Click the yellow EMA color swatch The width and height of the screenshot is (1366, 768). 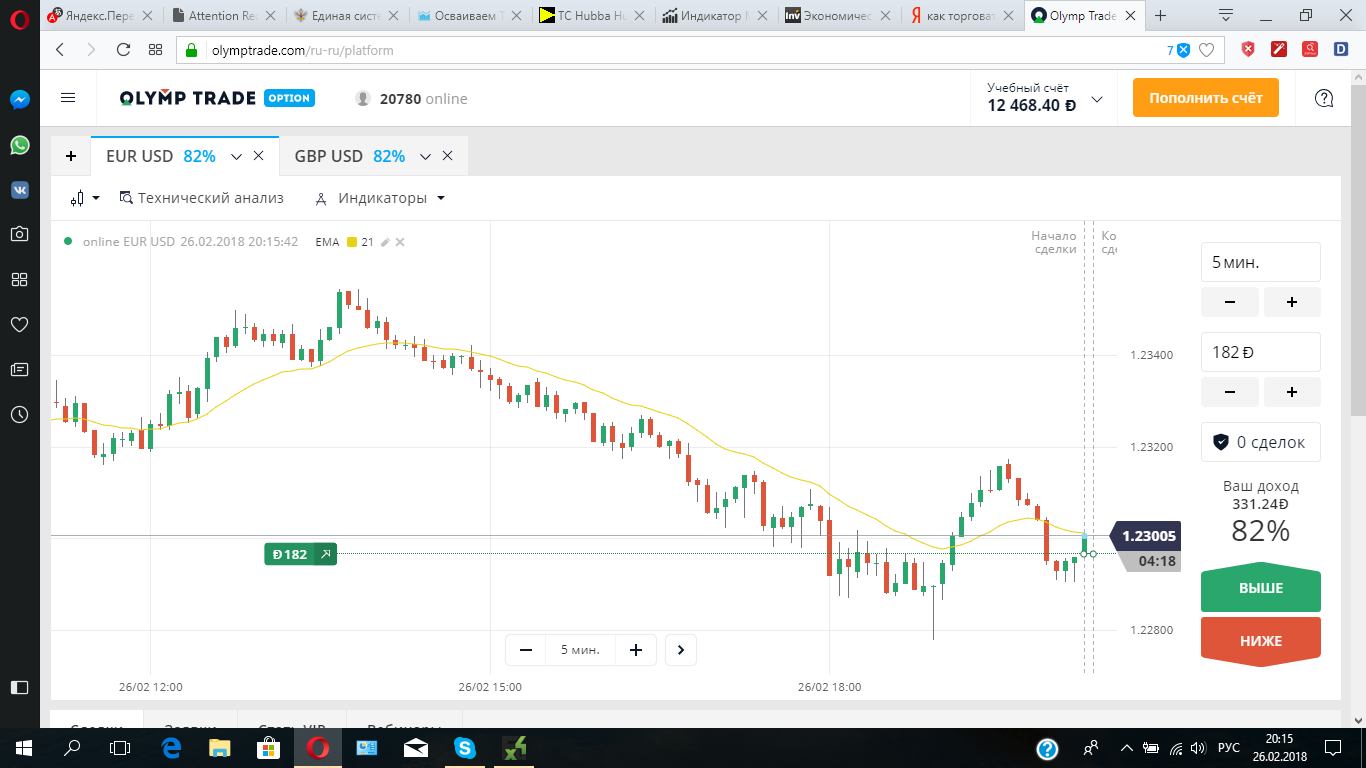(x=352, y=242)
